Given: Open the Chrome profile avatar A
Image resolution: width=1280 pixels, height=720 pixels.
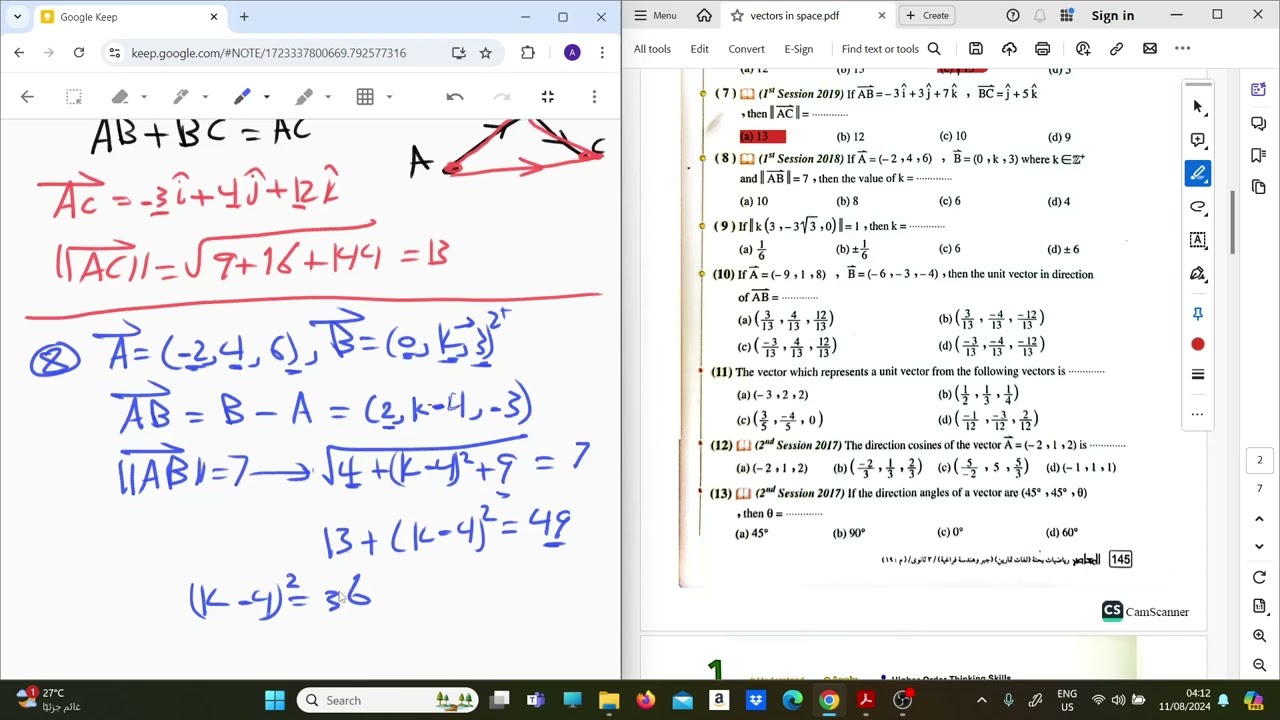Looking at the screenshot, I should (572, 53).
